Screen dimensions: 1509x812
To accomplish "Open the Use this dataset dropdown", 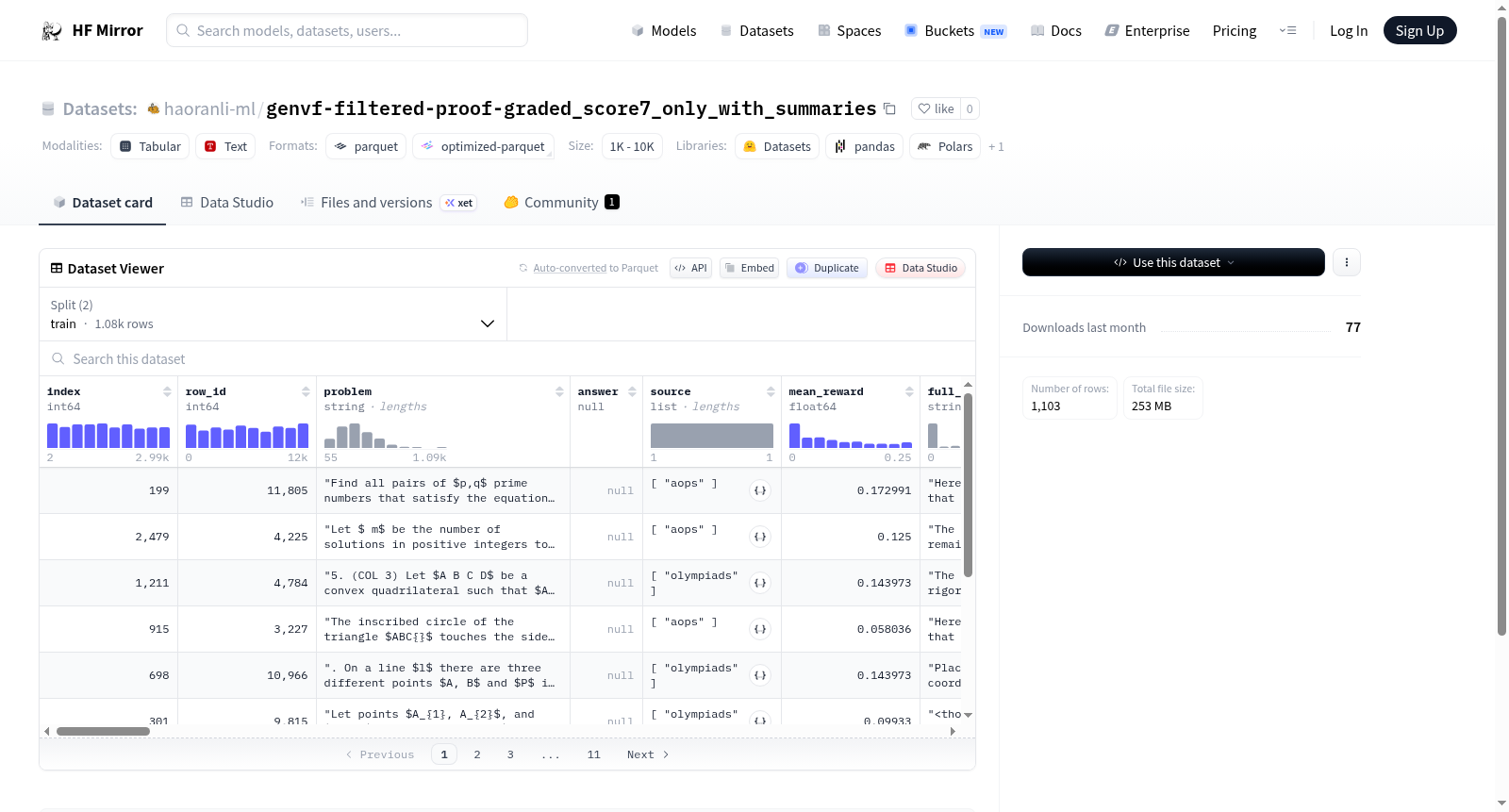I will click(x=1173, y=262).
